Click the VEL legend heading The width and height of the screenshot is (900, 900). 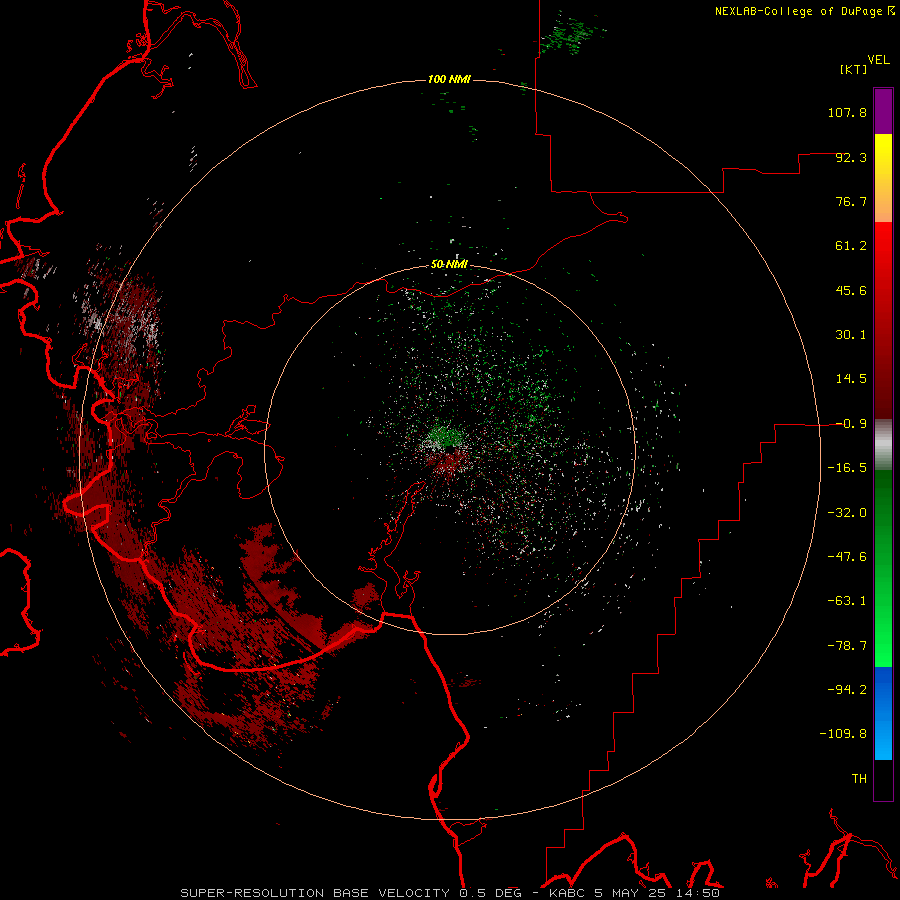(878, 59)
